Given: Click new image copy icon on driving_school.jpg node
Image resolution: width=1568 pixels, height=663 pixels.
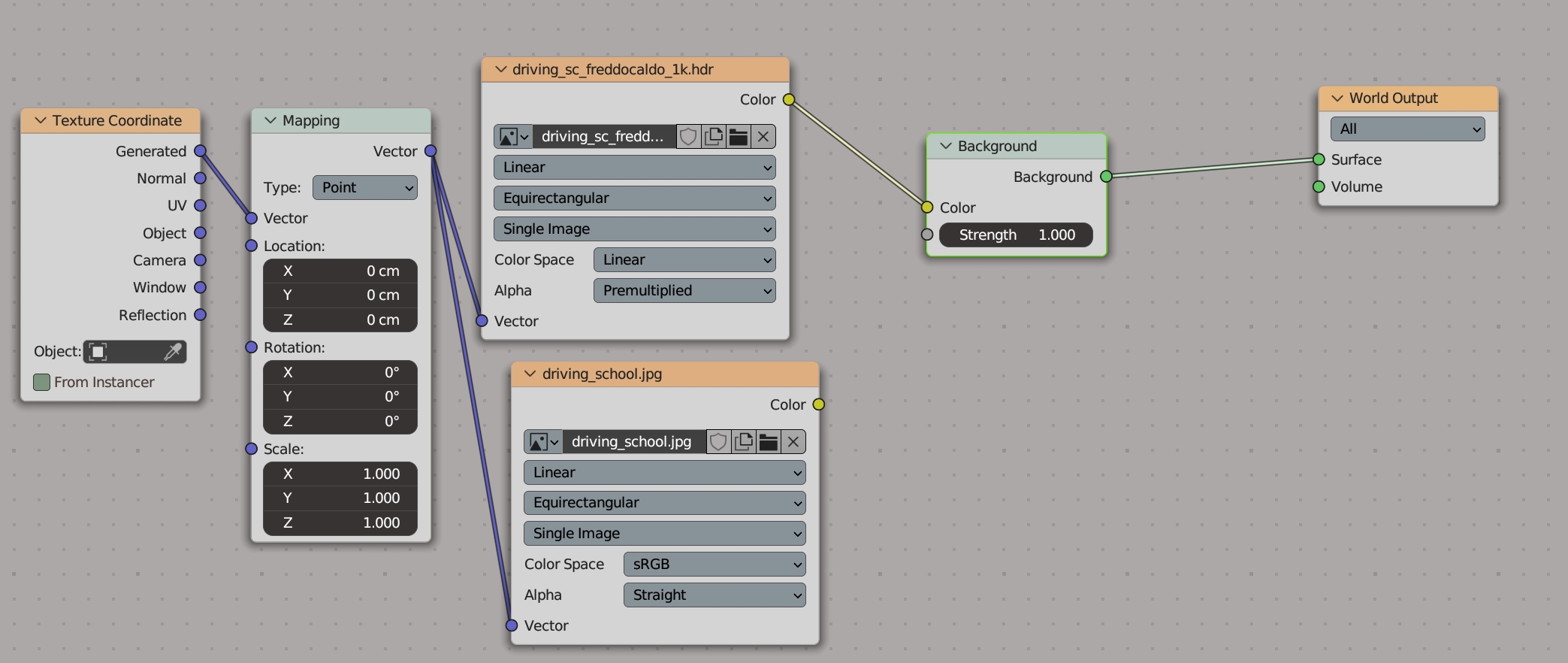Looking at the screenshot, I should click(x=744, y=442).
